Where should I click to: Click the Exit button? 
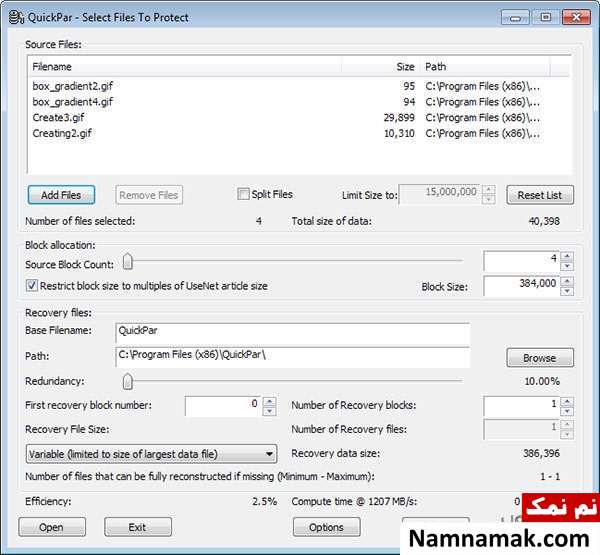(x=138, y=527)
